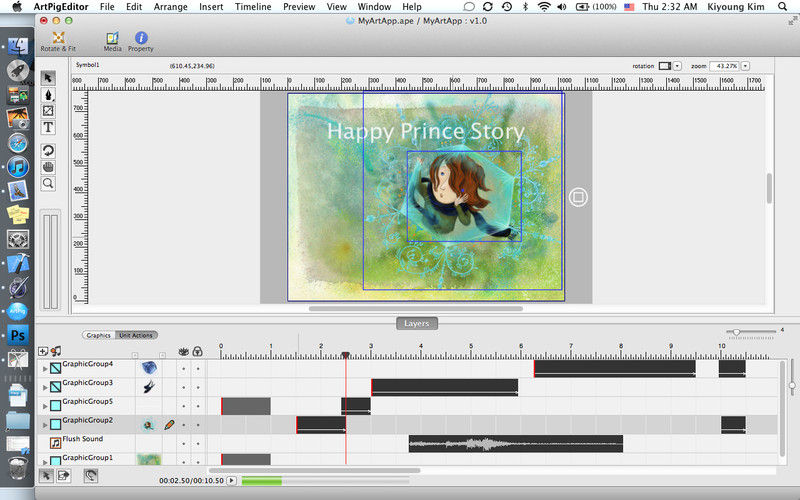Switch to the Graphics tab
This screenshot has width=800, height=500.
(98, 335)
